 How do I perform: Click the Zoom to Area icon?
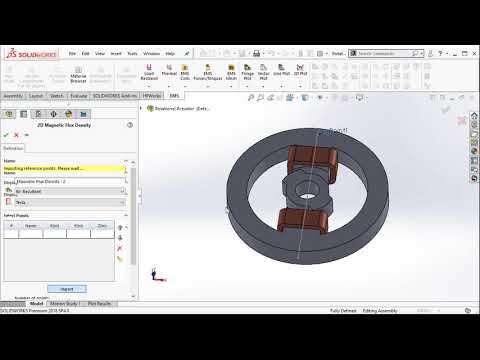261,98
